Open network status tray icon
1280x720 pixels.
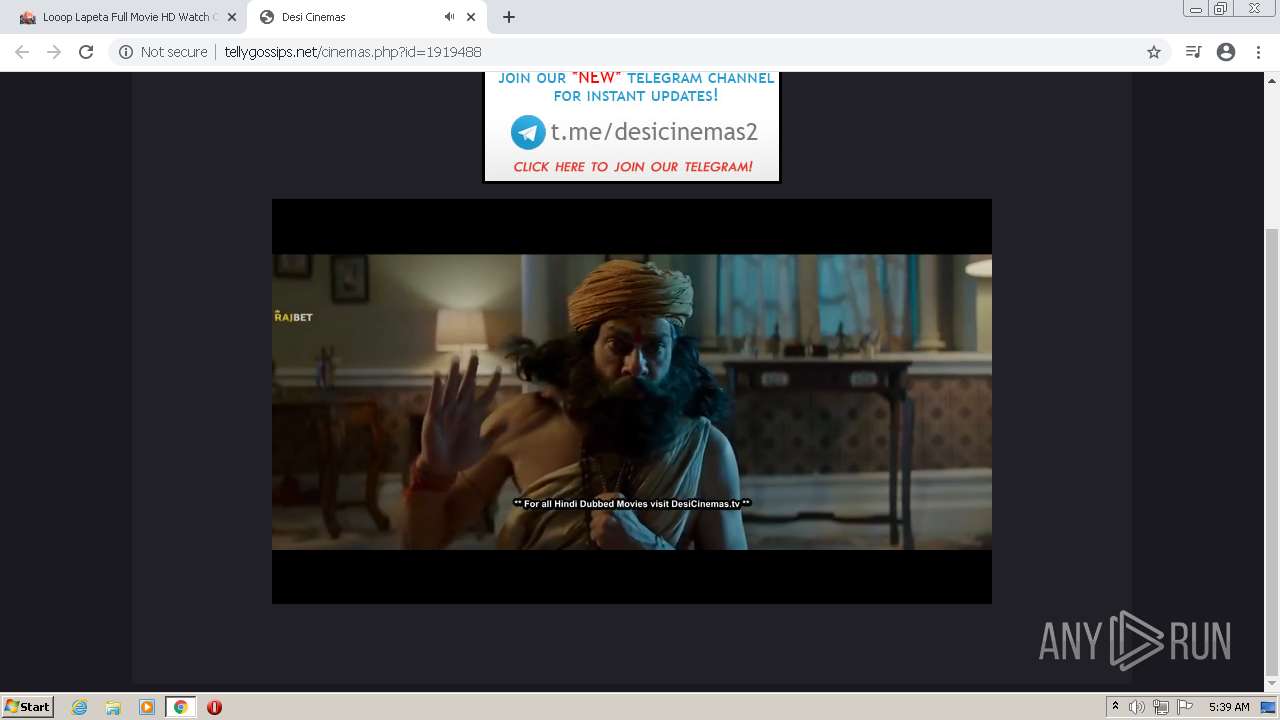(x=1161, y=707)
